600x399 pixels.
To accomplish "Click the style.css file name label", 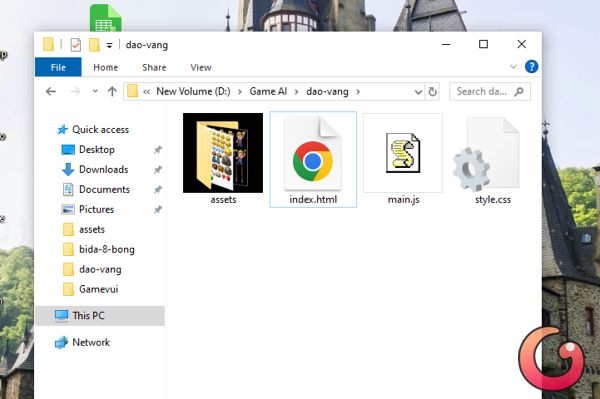I will (493, 200).
